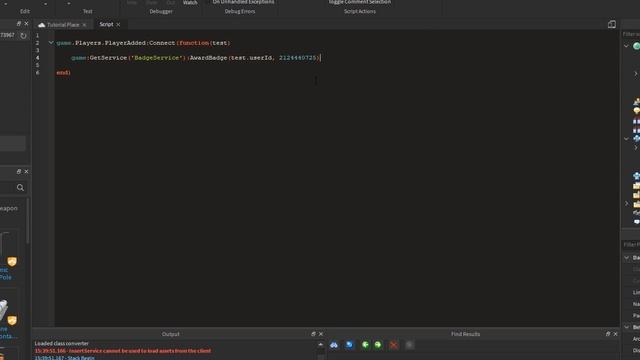The height and width of the screenshot is (360, 640).
Task: Go to previous result with green left arrow
Action: click(x=365, y=345)
